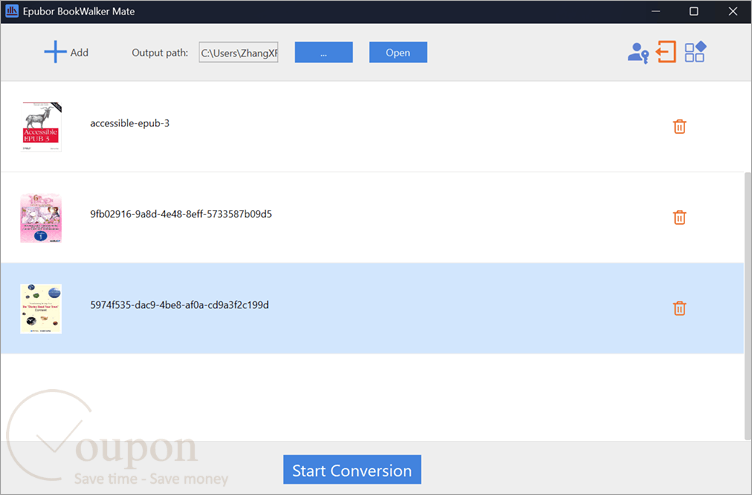Close the Epubor BookWalker Mate window
The image size is (752, 495).
733,11
